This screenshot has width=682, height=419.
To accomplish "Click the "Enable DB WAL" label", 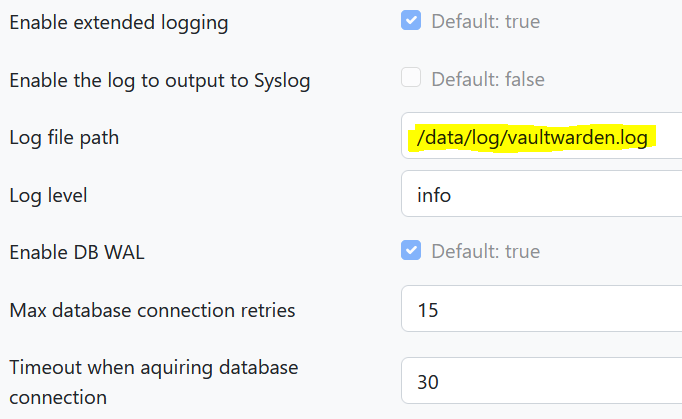I will click(77, 252).
